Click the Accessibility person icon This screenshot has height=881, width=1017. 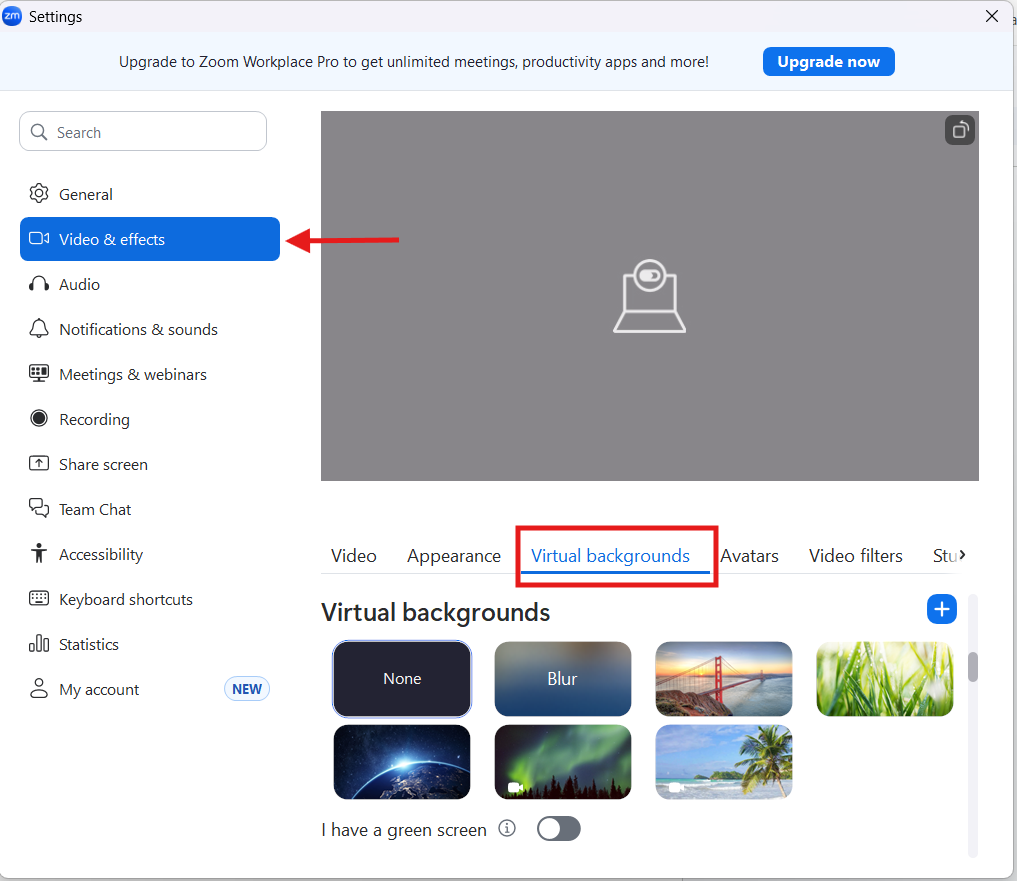coord(39,554)
